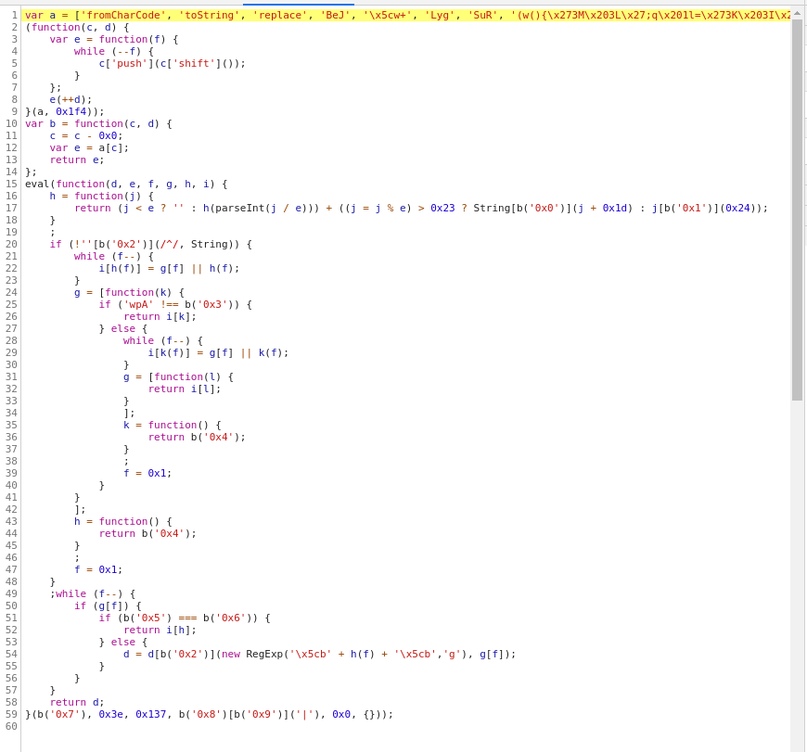Toggle breakpoint at line number 43
This screenshot has width=807, height=752.
coord(11,521)
